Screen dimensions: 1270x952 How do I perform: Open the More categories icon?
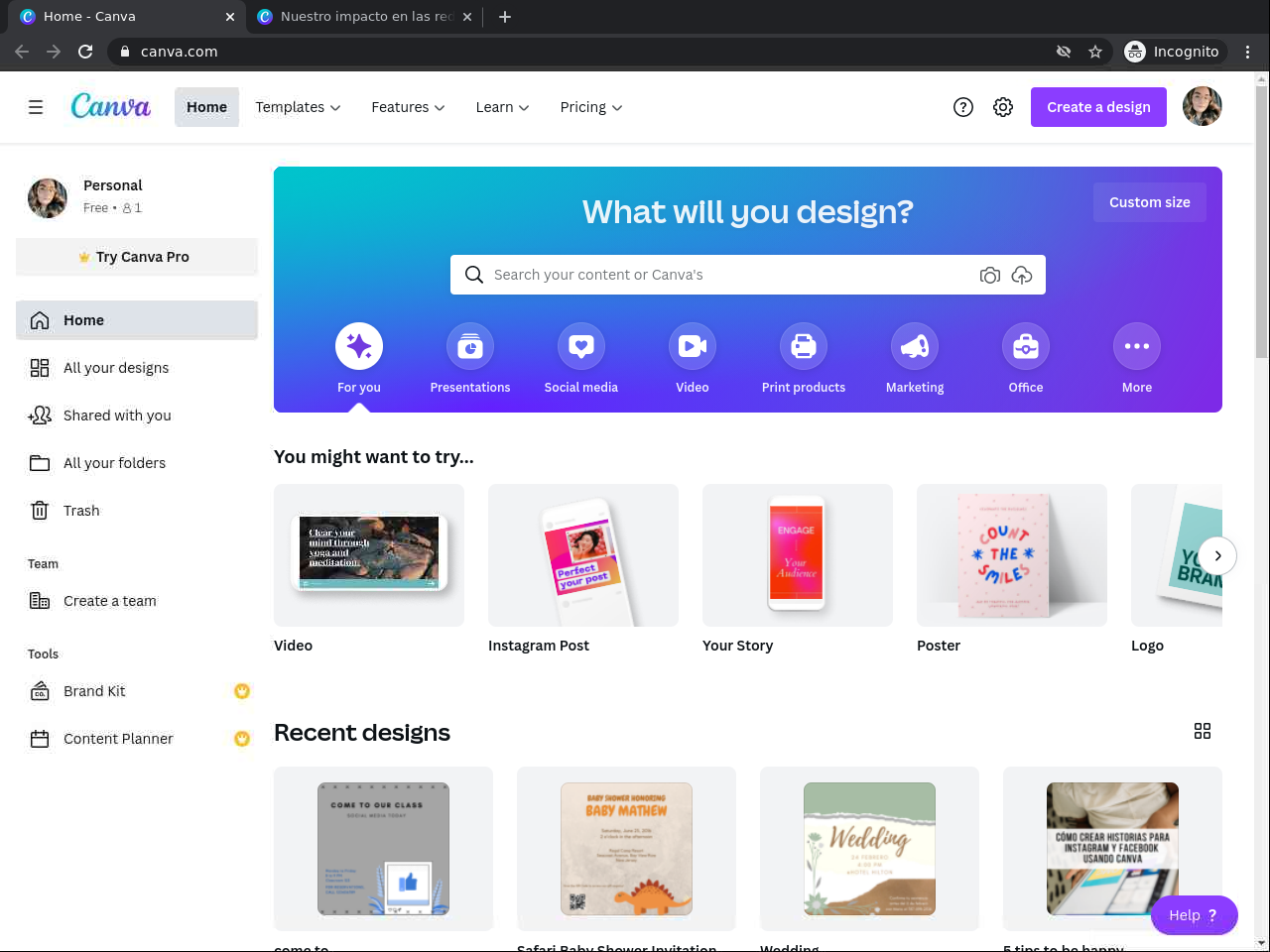pyautogui.click(x=1137, y=346)
